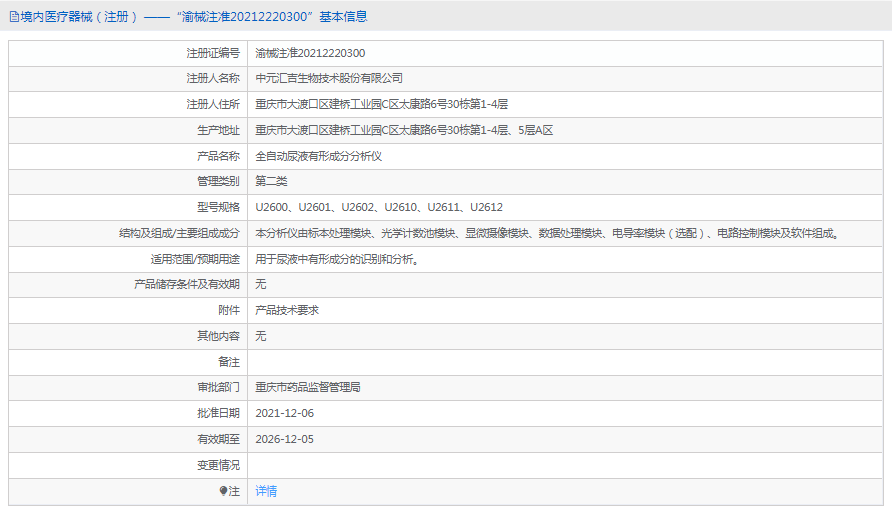Click the product name 全自动尿液有形成分分析仪
This screenshot has width=892, height=510.
(x=319, y=156)
